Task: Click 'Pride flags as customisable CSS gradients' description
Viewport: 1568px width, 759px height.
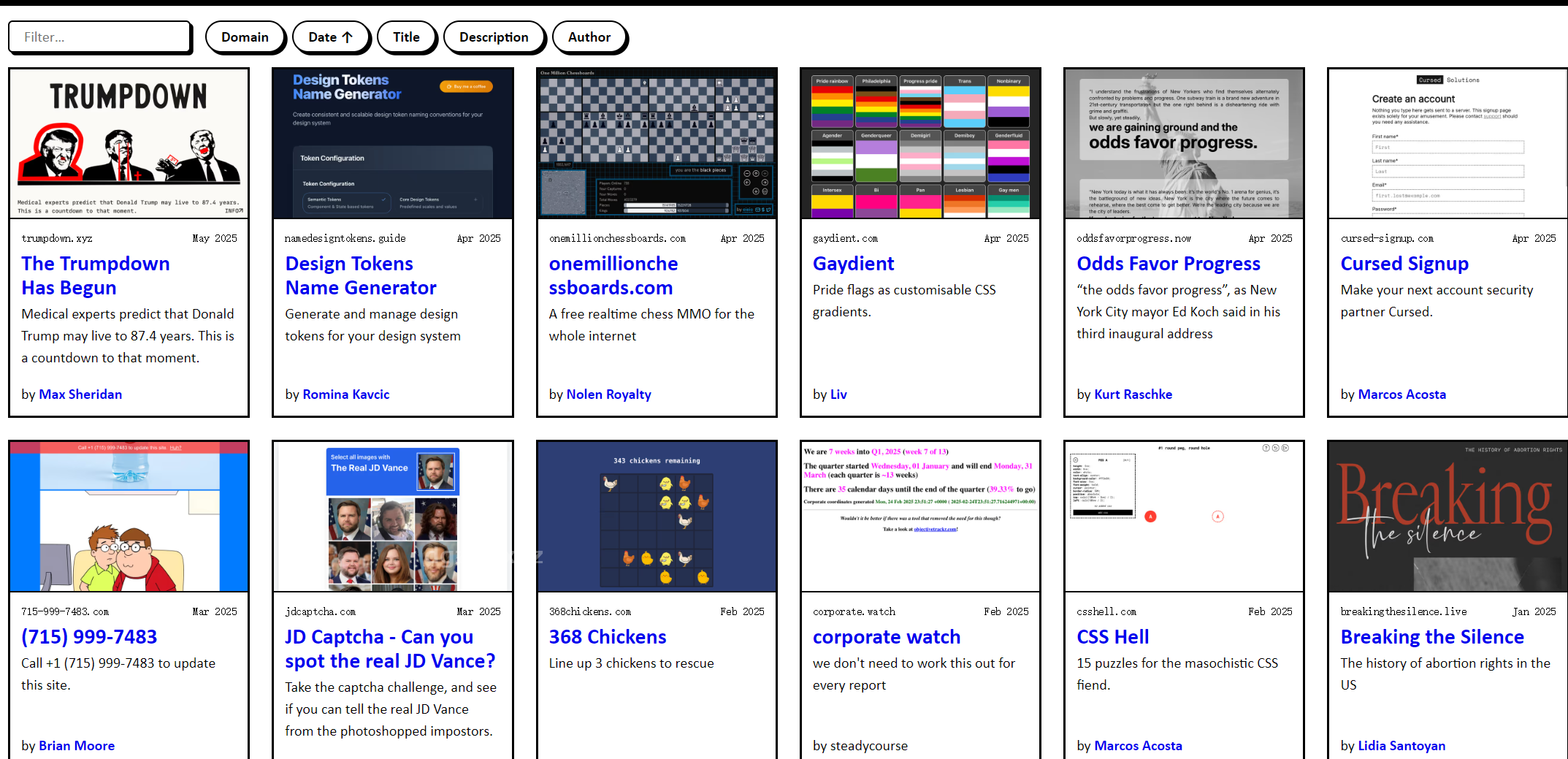Action: tap(904, 301)
